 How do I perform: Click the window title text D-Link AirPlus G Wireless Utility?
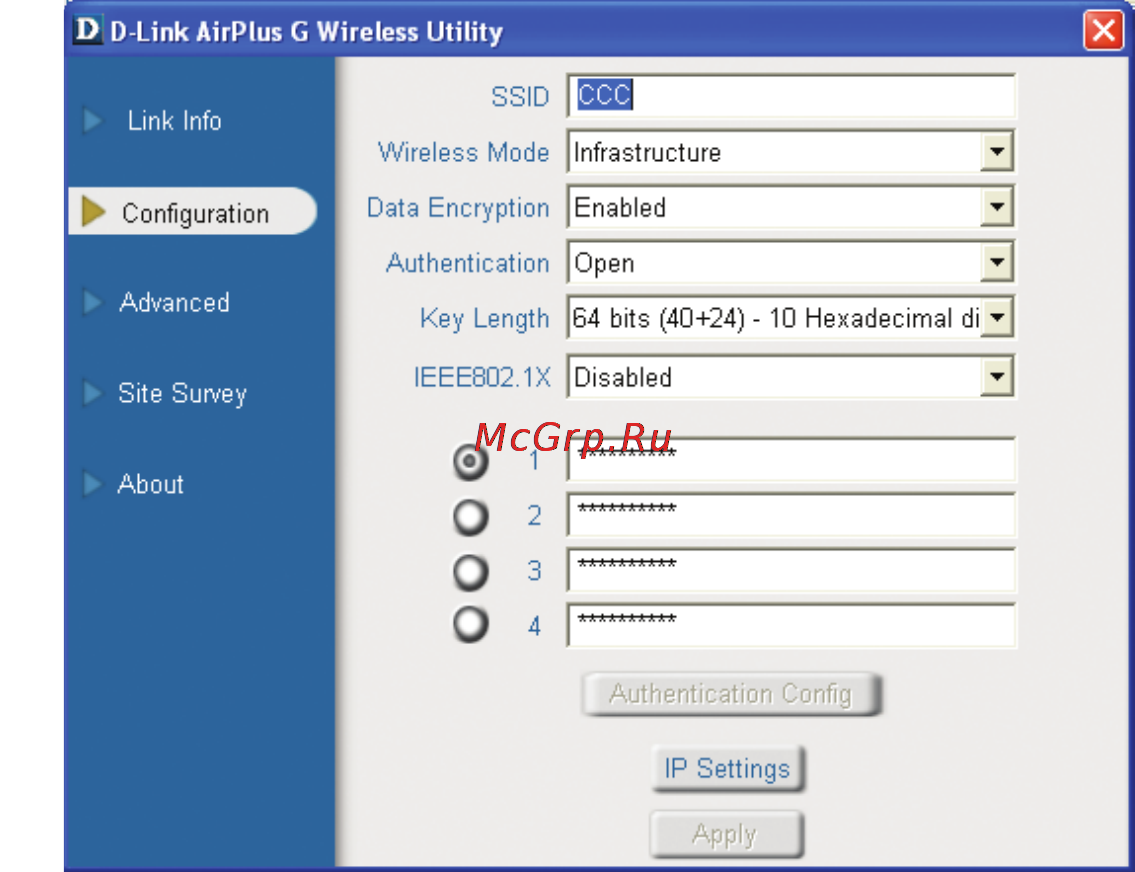[306, 32]
